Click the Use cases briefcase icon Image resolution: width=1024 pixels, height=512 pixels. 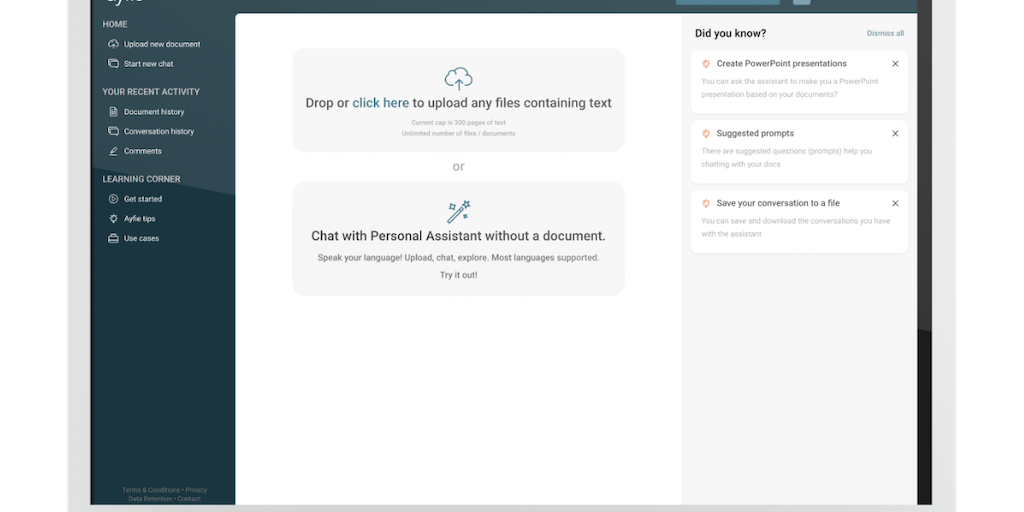click(x=114, y=238)
